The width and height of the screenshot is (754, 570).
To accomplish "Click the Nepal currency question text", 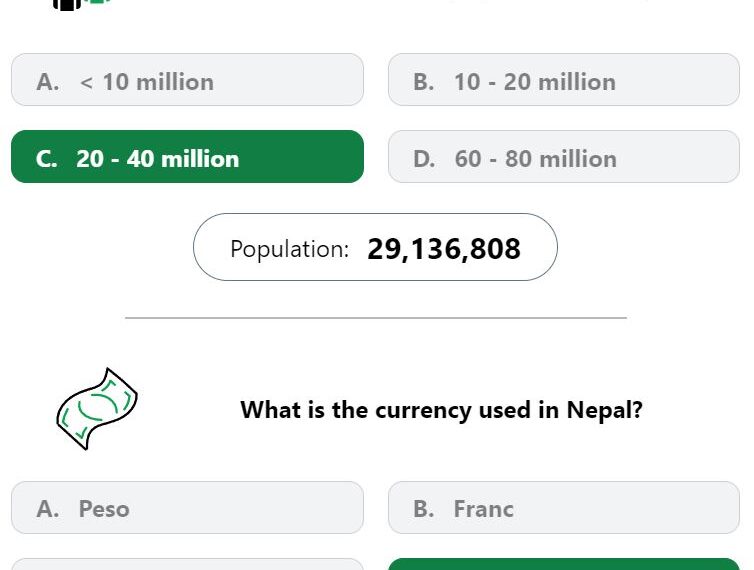I will (441, 410).
